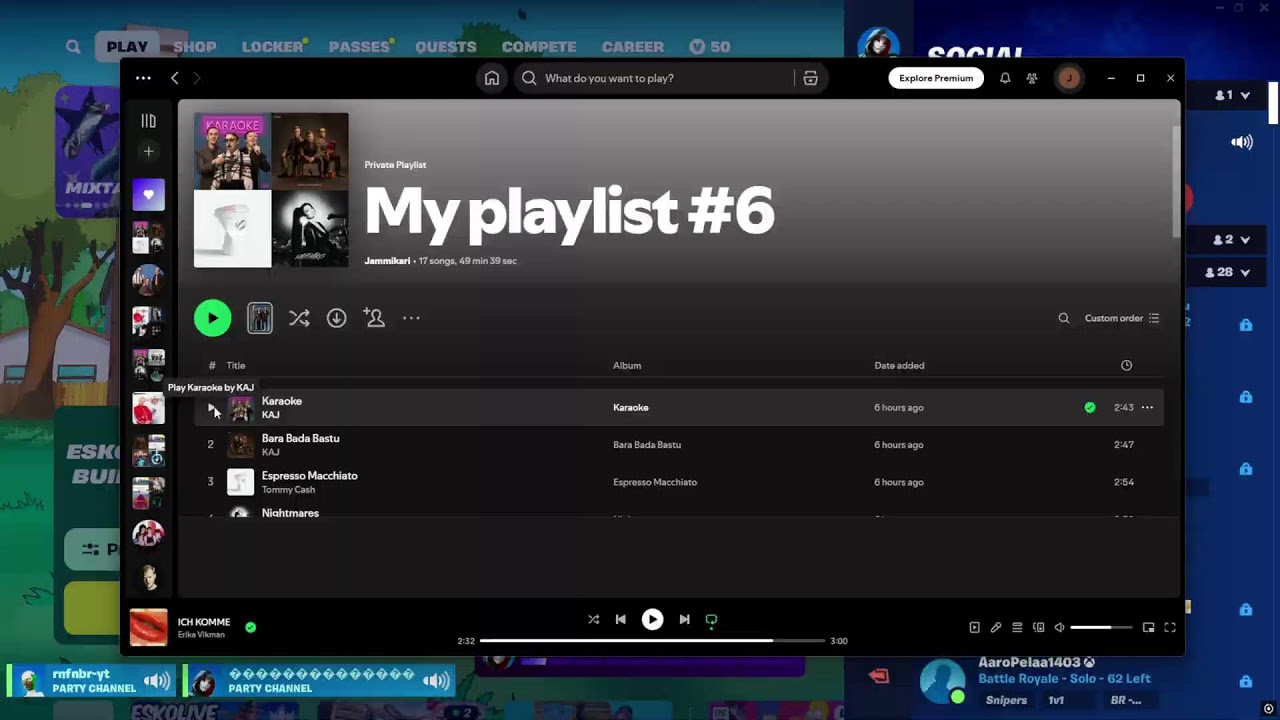The height and width of the screenshot is (720, 1280).
Task: Expand the Fortnite group with 2 members
Action: 1232,240
